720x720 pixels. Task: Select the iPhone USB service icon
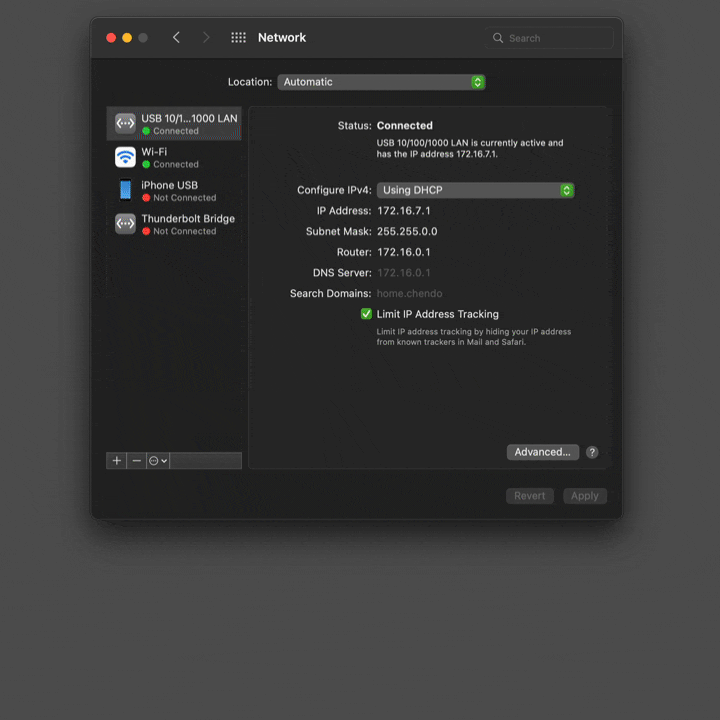click(125, 190)
